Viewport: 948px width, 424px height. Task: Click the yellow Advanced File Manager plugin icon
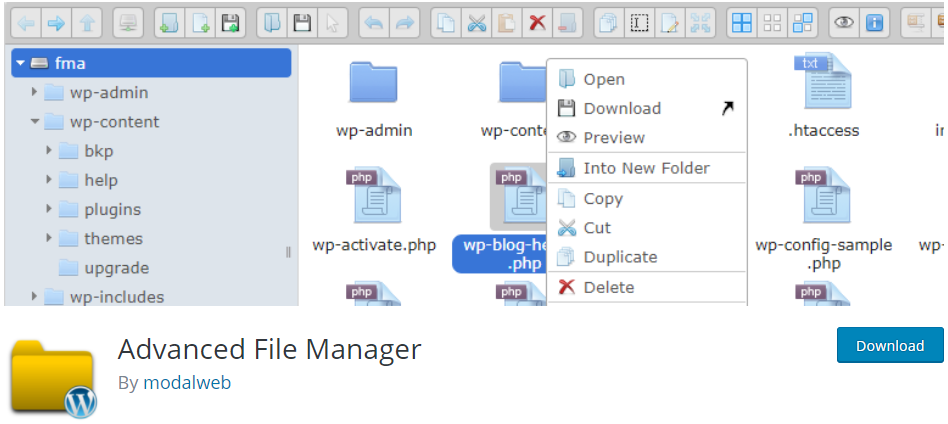coord(53,379)
